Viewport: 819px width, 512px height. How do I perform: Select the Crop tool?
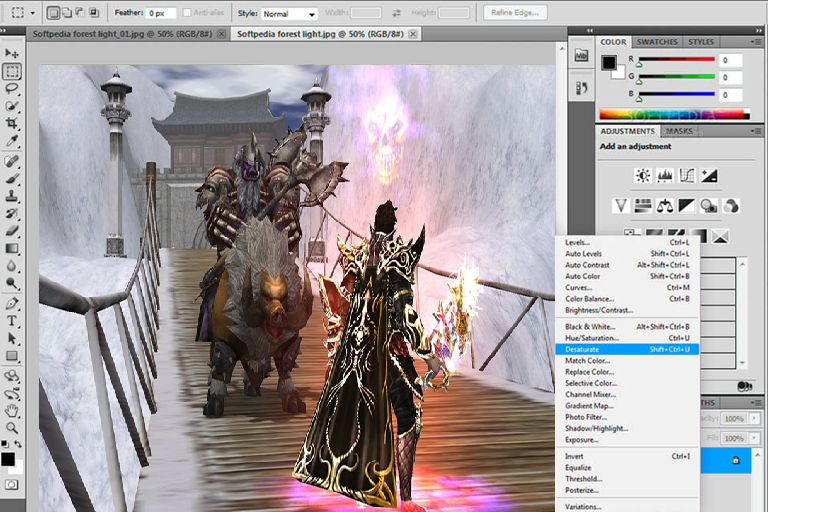[11, 123]
